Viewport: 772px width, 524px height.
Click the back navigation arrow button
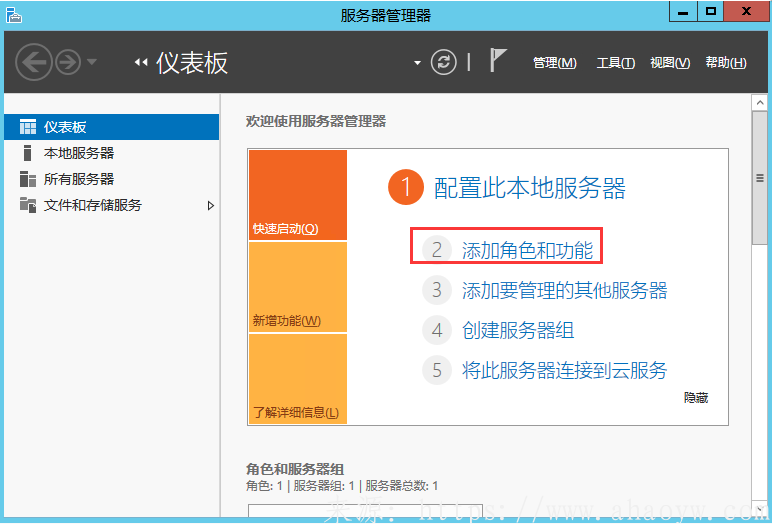point(33,62)
